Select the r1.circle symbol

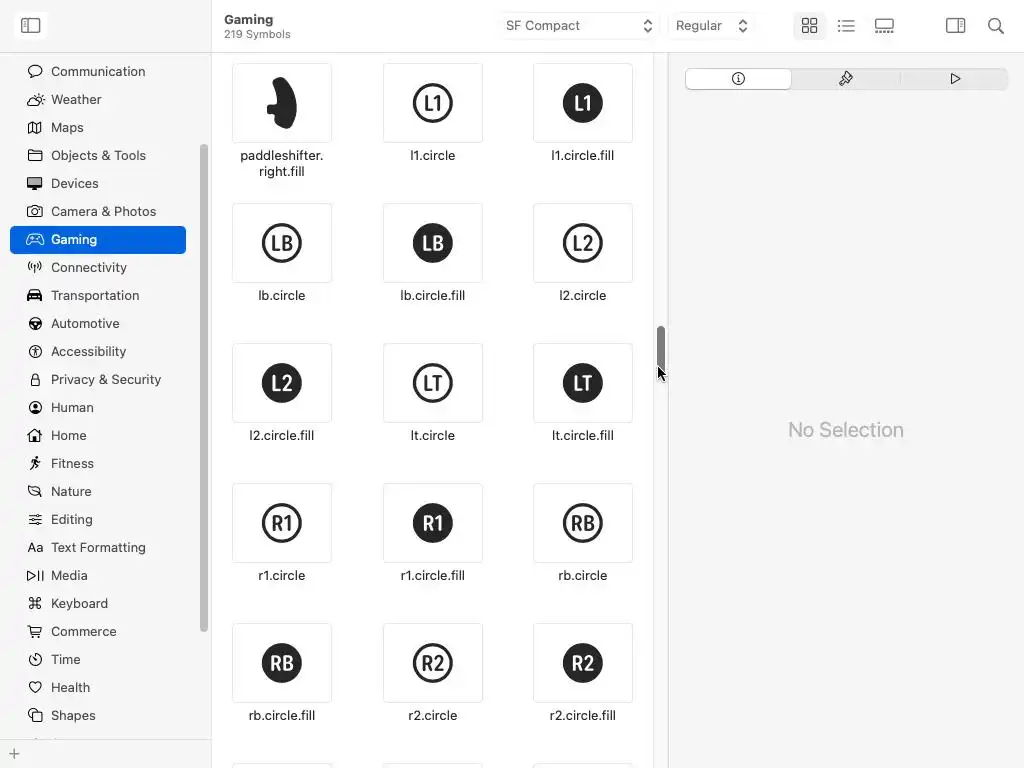pyautogui.click(x=282, y=523)
